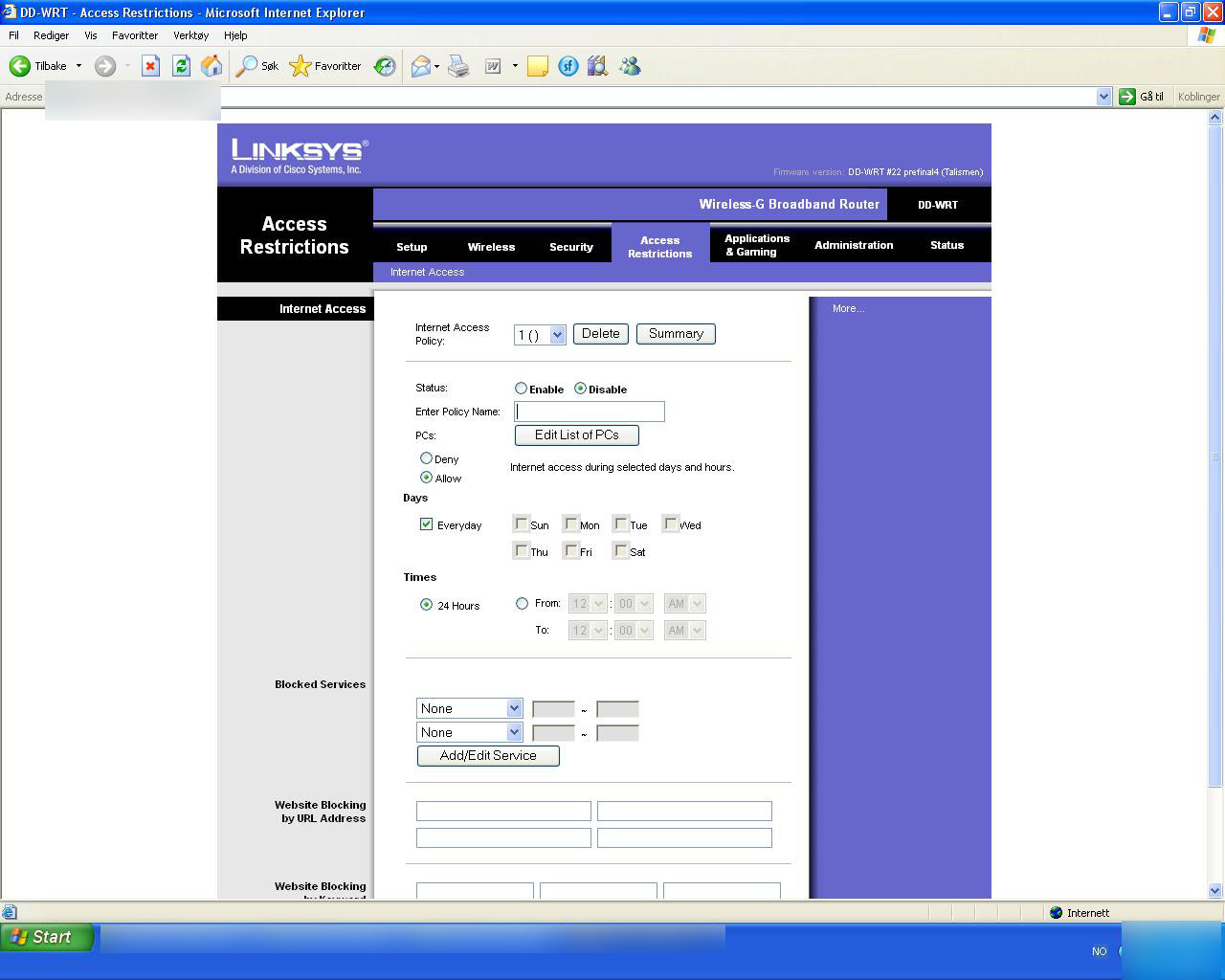1225x980 pixels.
Task: Uncheck the Everyday checkbox
Action: [x=426, y=524]
